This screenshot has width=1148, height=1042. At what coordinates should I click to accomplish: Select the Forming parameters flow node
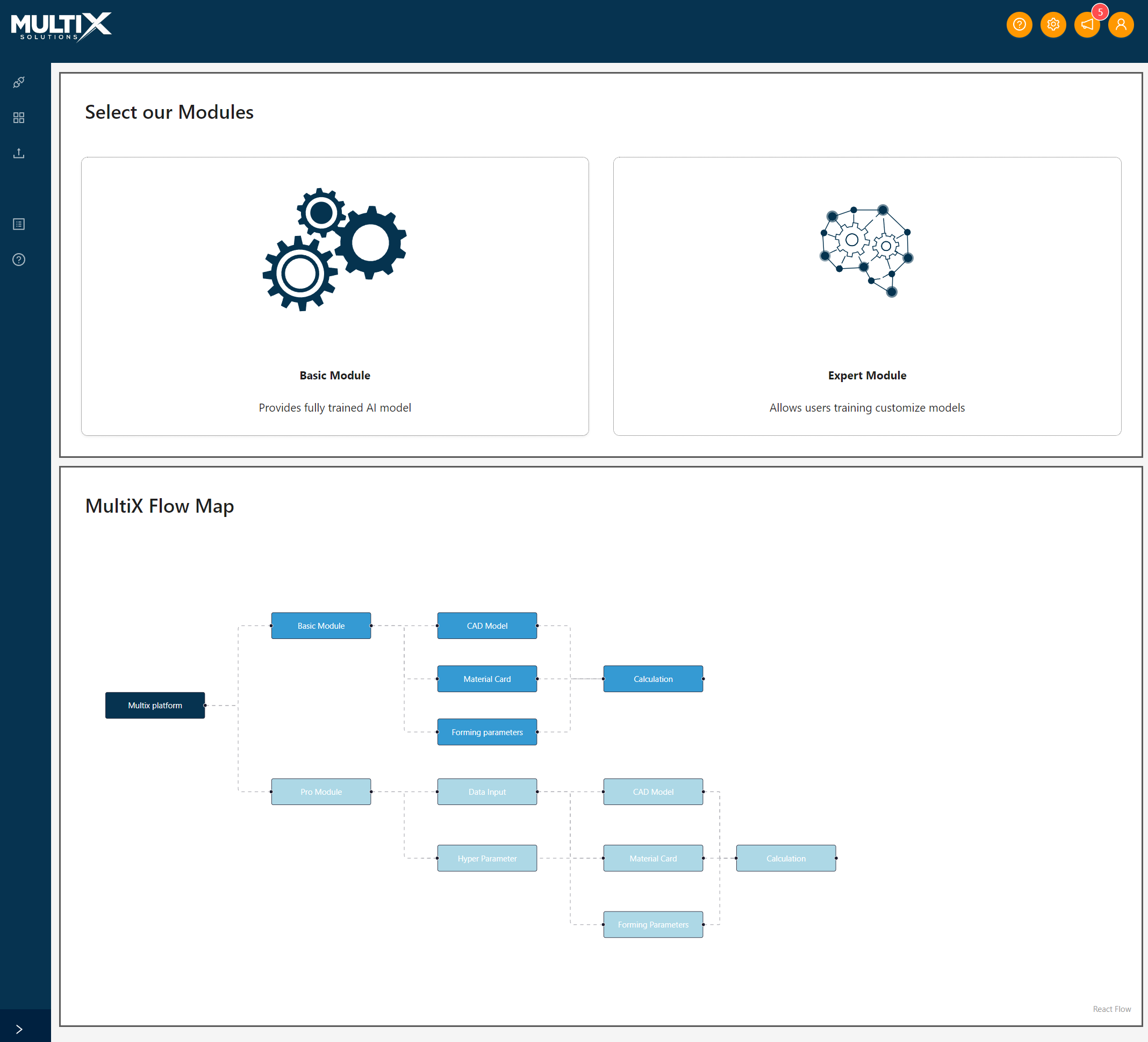click(487, 732)
